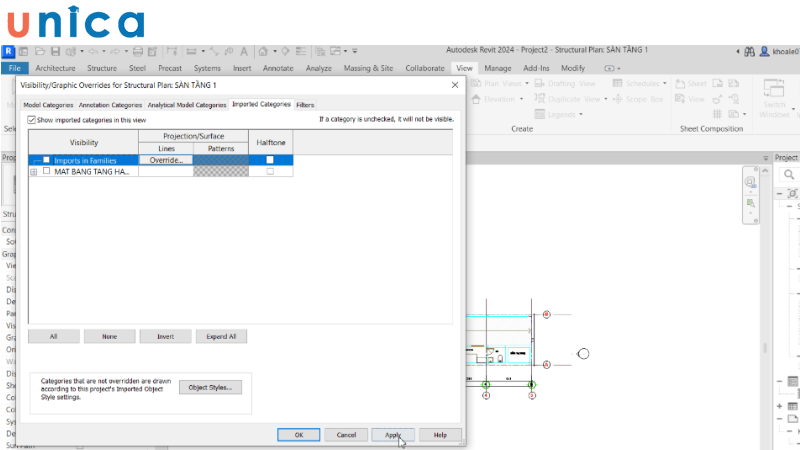The image size is (800, 450).
Task: Click the binoculars search icon in title bar
Action: click(749, 51)
